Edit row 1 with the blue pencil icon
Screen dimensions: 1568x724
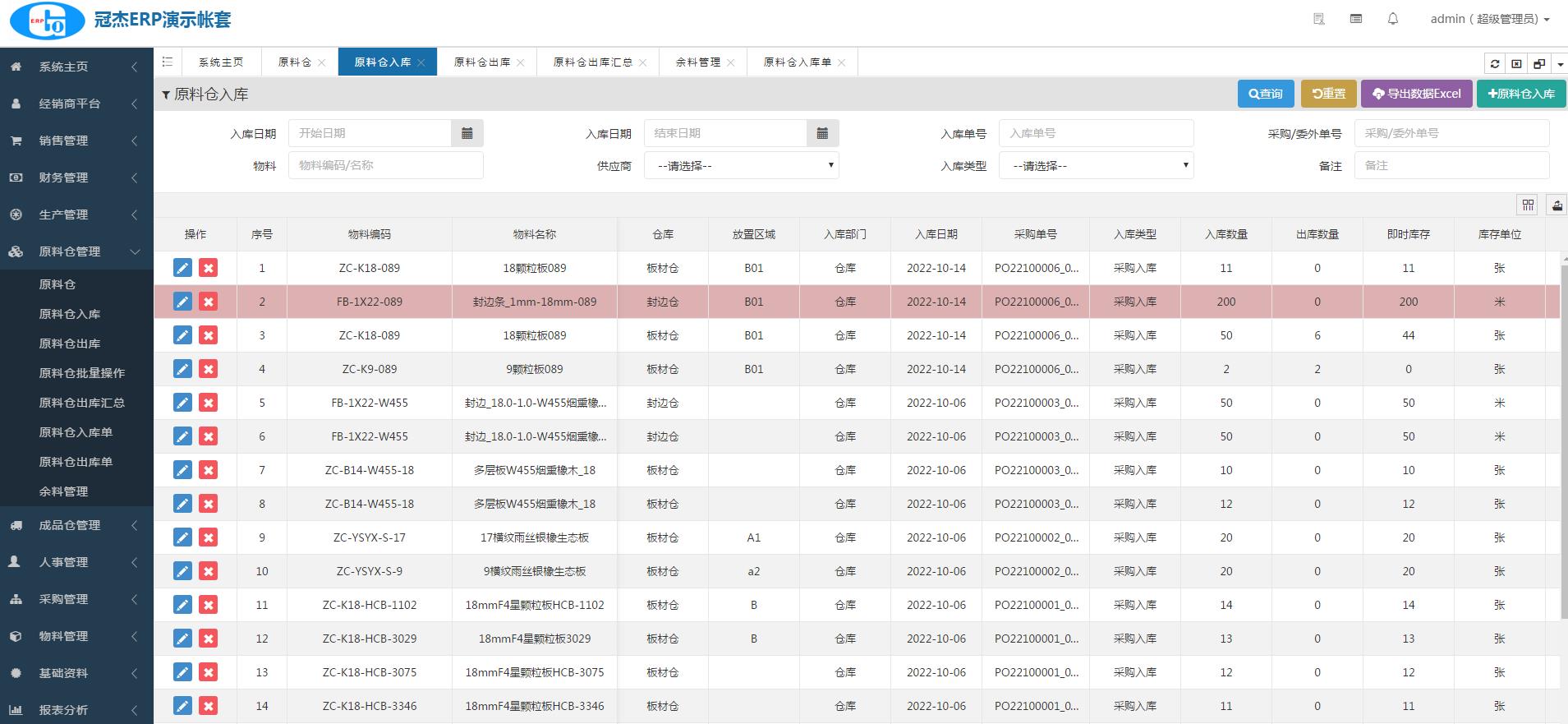pos(182,268)
